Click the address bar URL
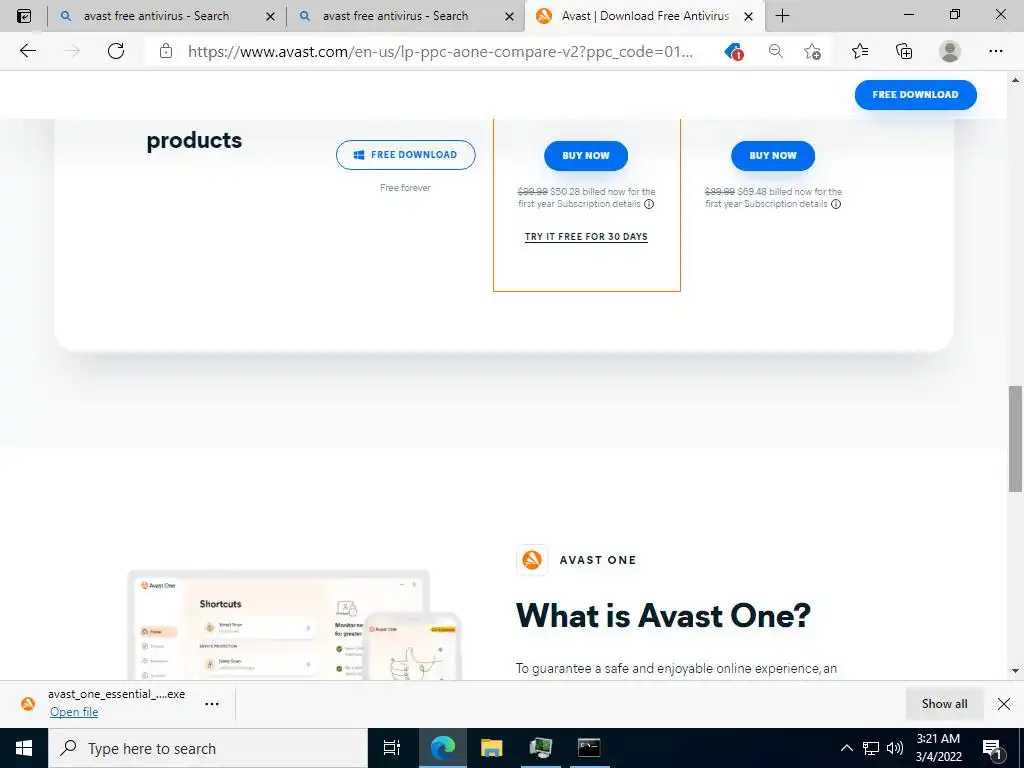This screenshot has height=768, width=1024. click(440, 52)
